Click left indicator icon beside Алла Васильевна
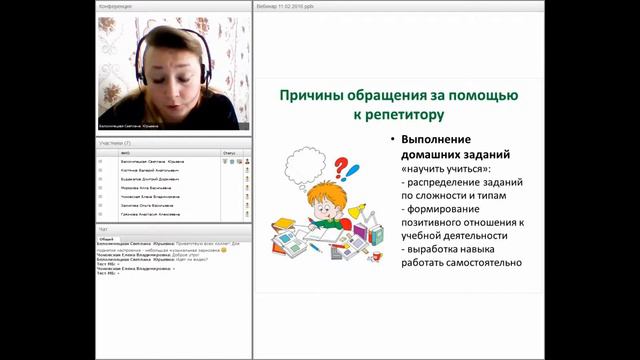This screenshot has height=360, width=640. tap(100, 188)
